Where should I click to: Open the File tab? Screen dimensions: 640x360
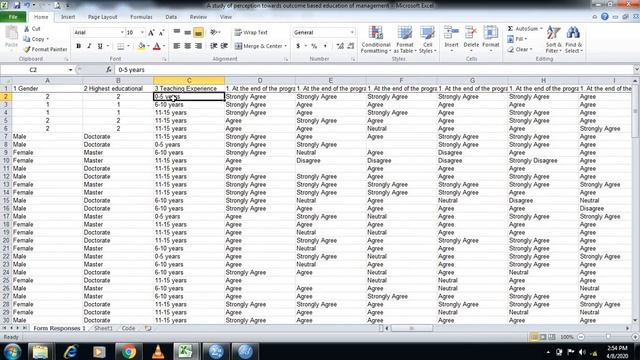[13, 17]
